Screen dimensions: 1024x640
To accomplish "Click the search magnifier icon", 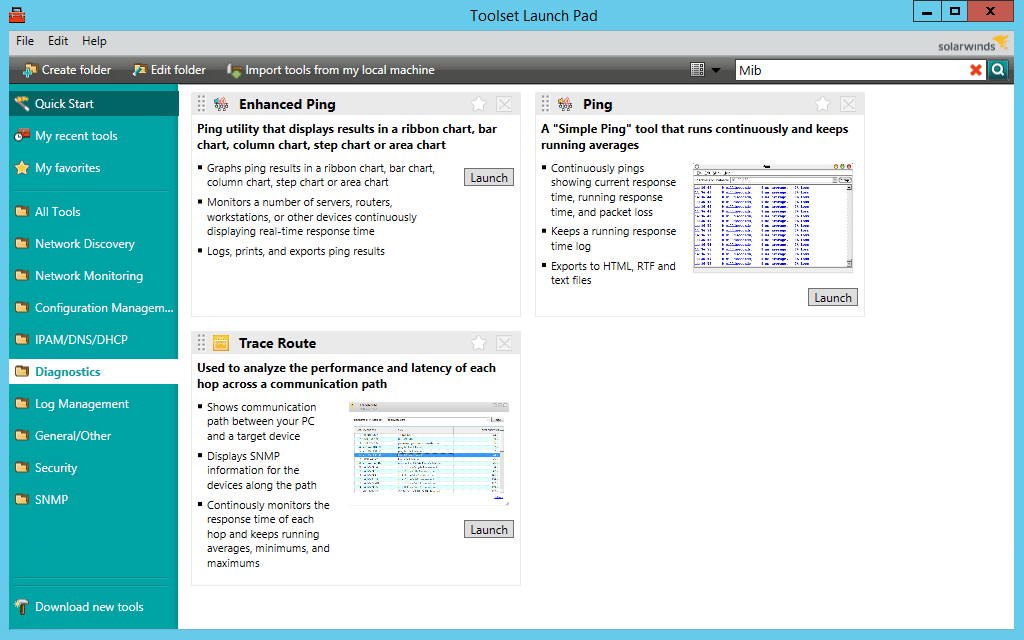I will pyautogui.click(x=997, y=70).
